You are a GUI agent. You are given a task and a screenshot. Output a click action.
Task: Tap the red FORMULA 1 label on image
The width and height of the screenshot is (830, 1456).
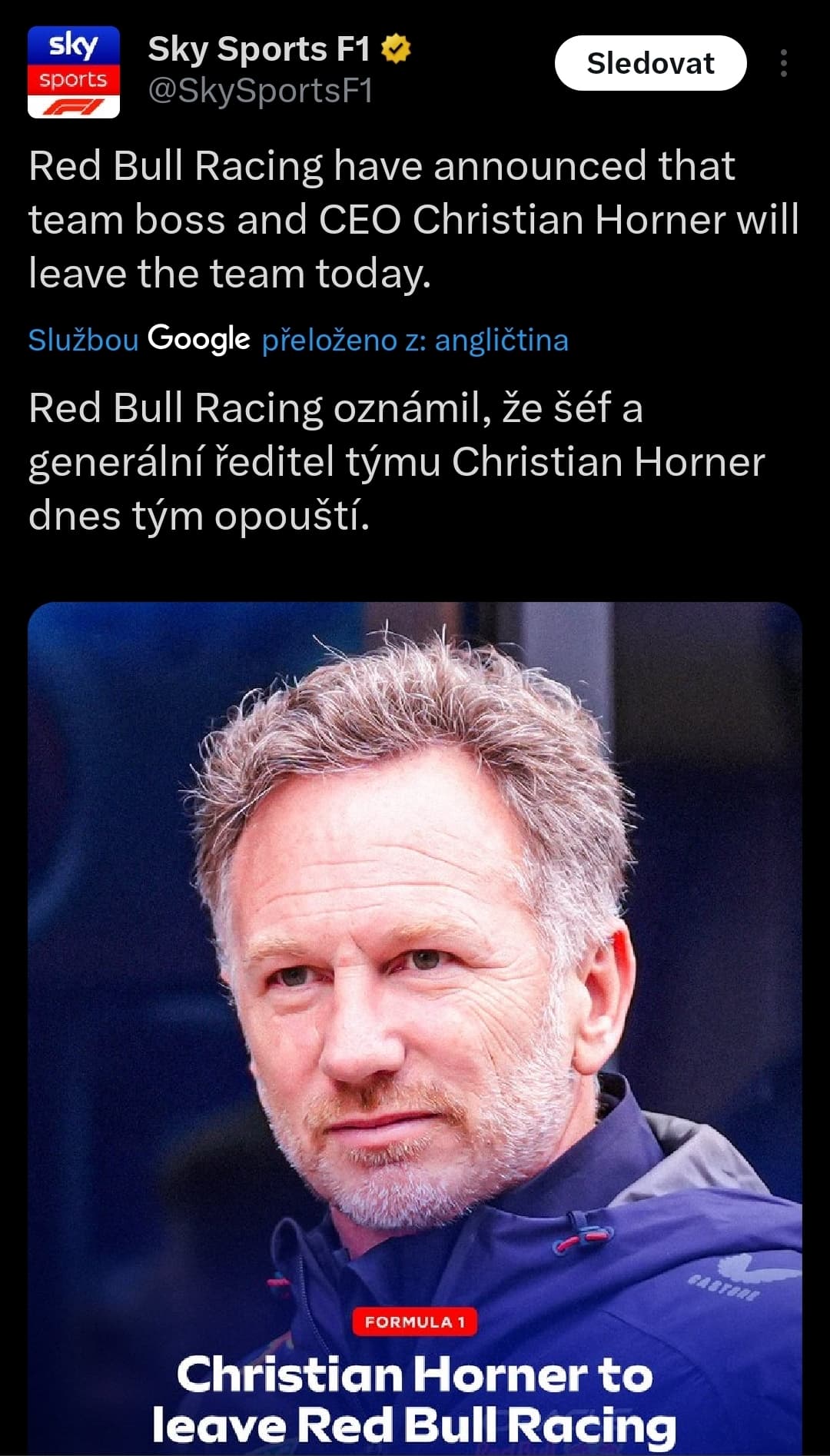tap(415, 1321)
